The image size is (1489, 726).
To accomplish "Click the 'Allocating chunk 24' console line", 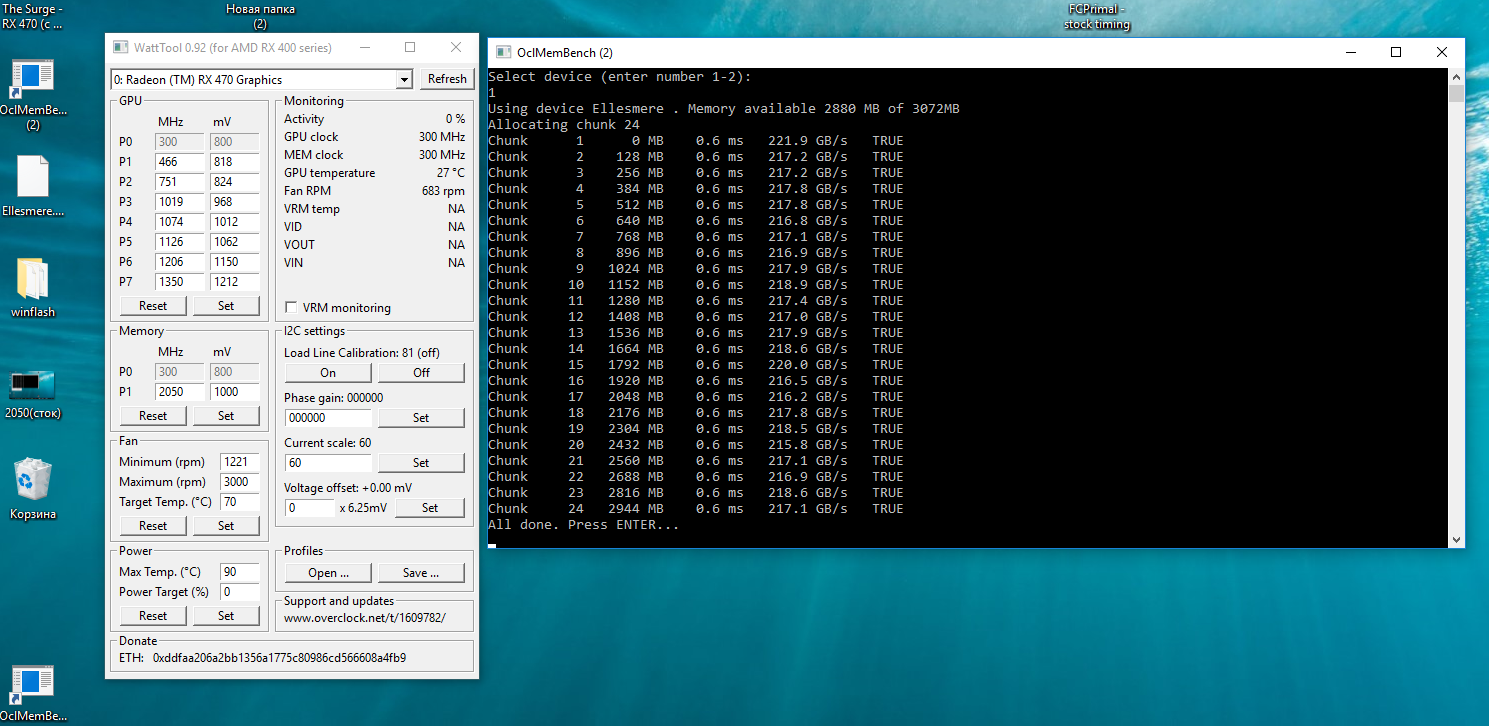I will (564, 125).
